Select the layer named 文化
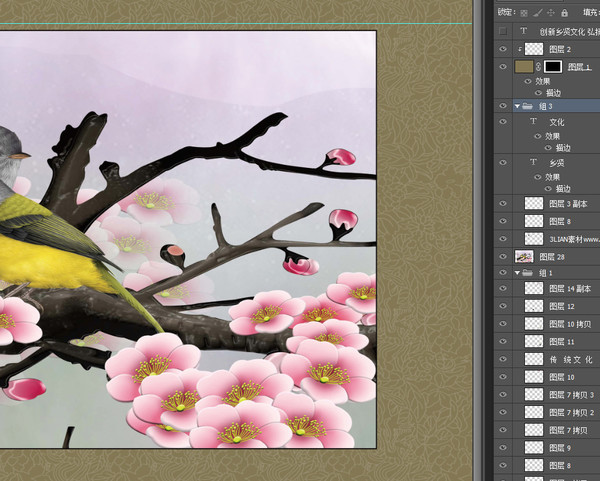Image resolution: width=600 pixels, height=481 pixels. pos(557,122)
